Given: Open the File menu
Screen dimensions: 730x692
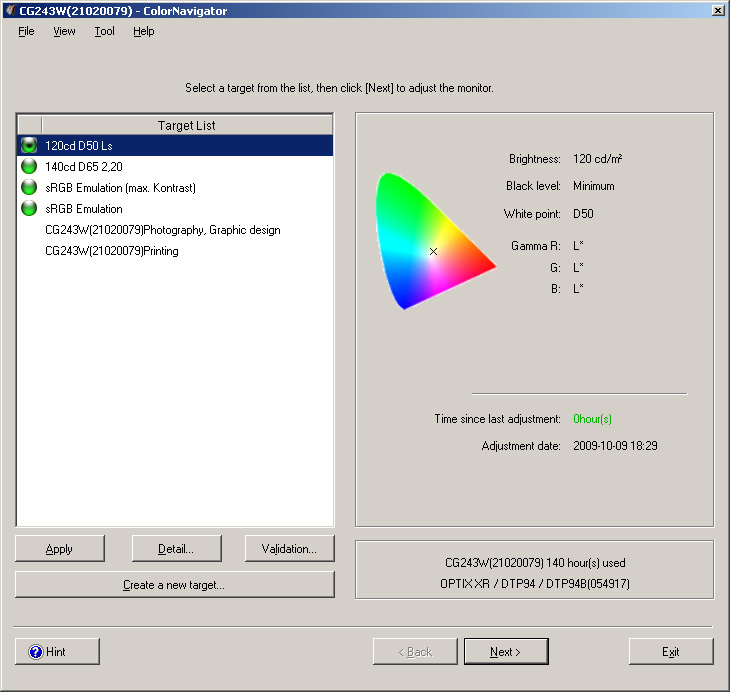Looking at the screenshot, I should click(26, 31).
